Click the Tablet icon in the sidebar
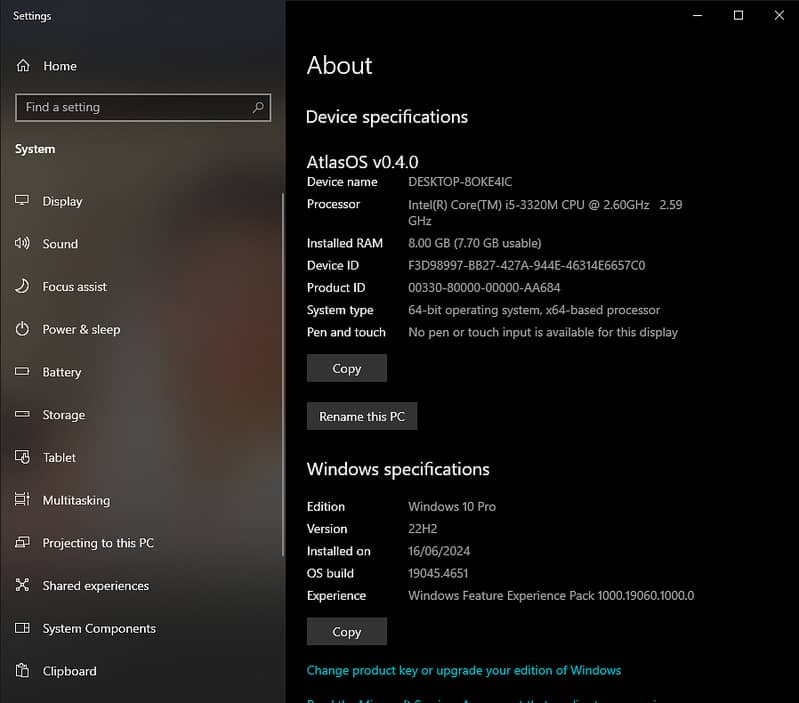The width and height of the screenshot is (799, 703). (23, 458)
